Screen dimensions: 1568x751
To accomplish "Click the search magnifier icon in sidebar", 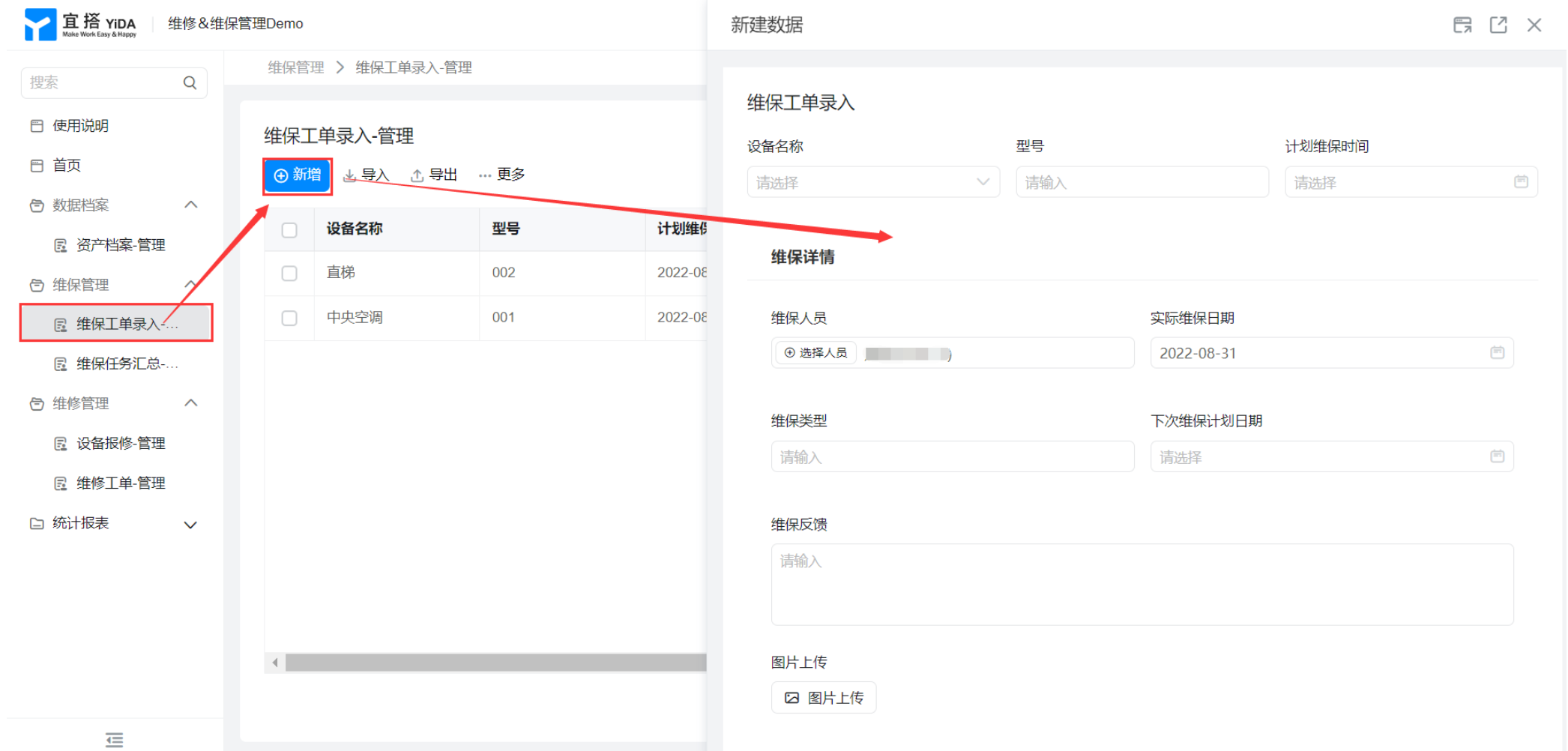I will click(x=190, y=82).
